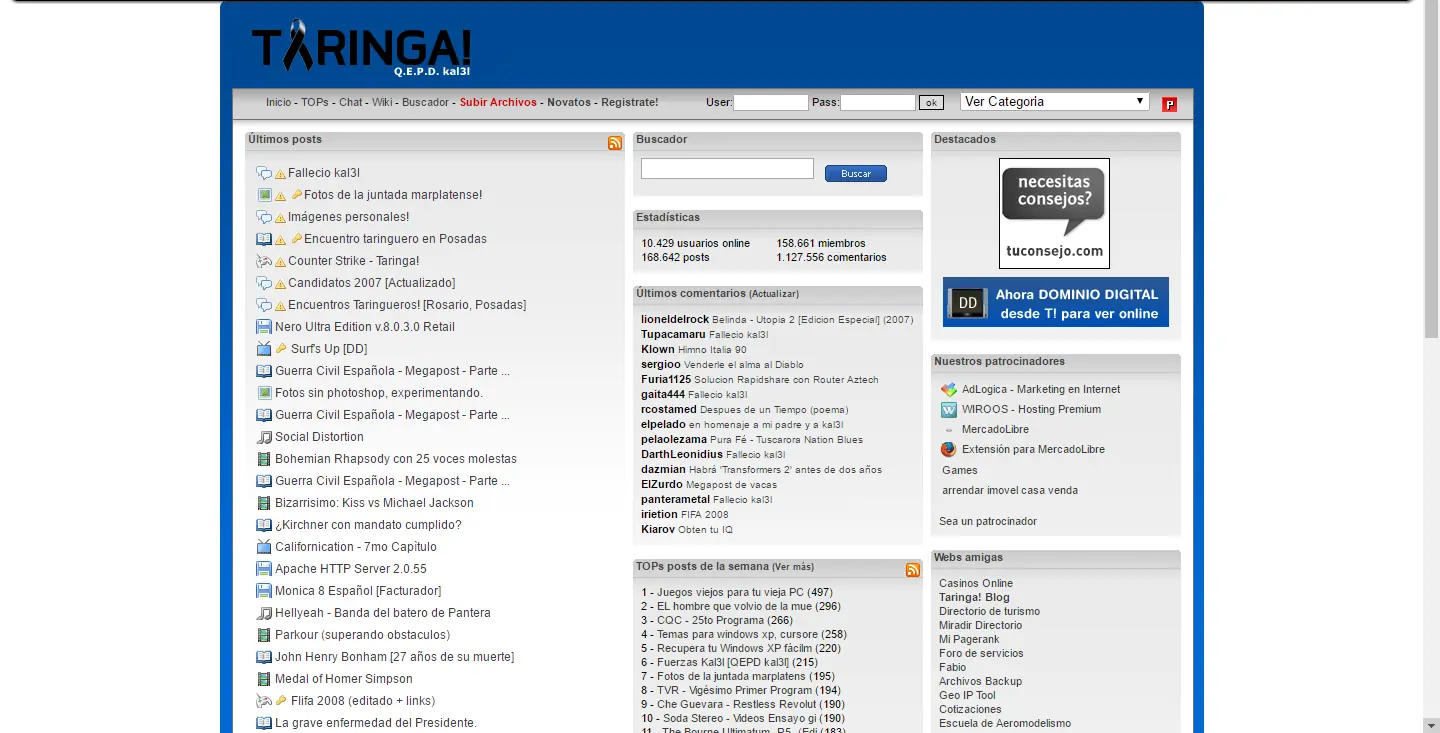Click the image icon beside Fotos de la juntada marplatense
Viewport: 1440px width, 733px height.
click(x=264, y=195)
